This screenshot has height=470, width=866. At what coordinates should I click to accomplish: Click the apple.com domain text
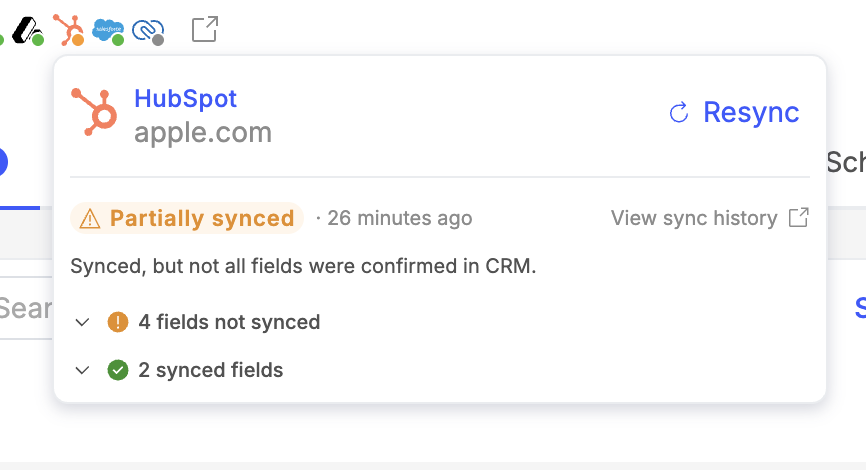pos(203,132)
